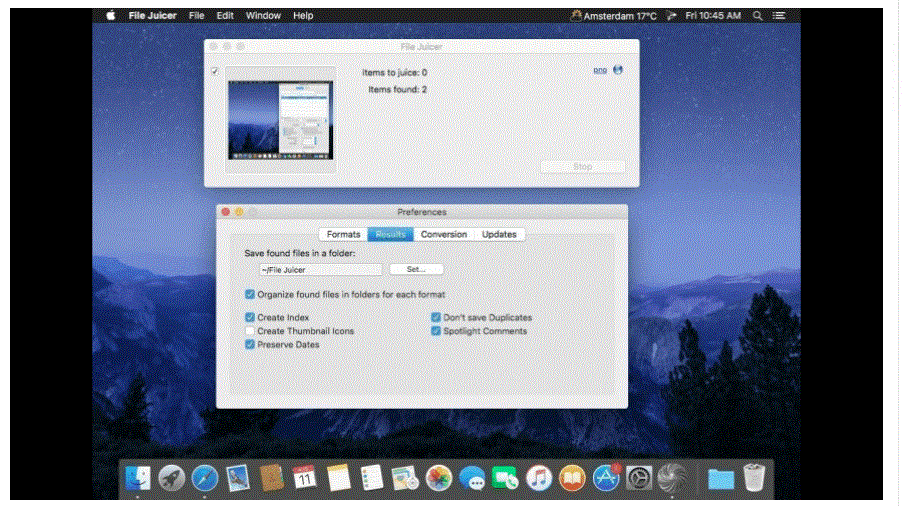Click the globe icon next to png link

tap(618, 70)
